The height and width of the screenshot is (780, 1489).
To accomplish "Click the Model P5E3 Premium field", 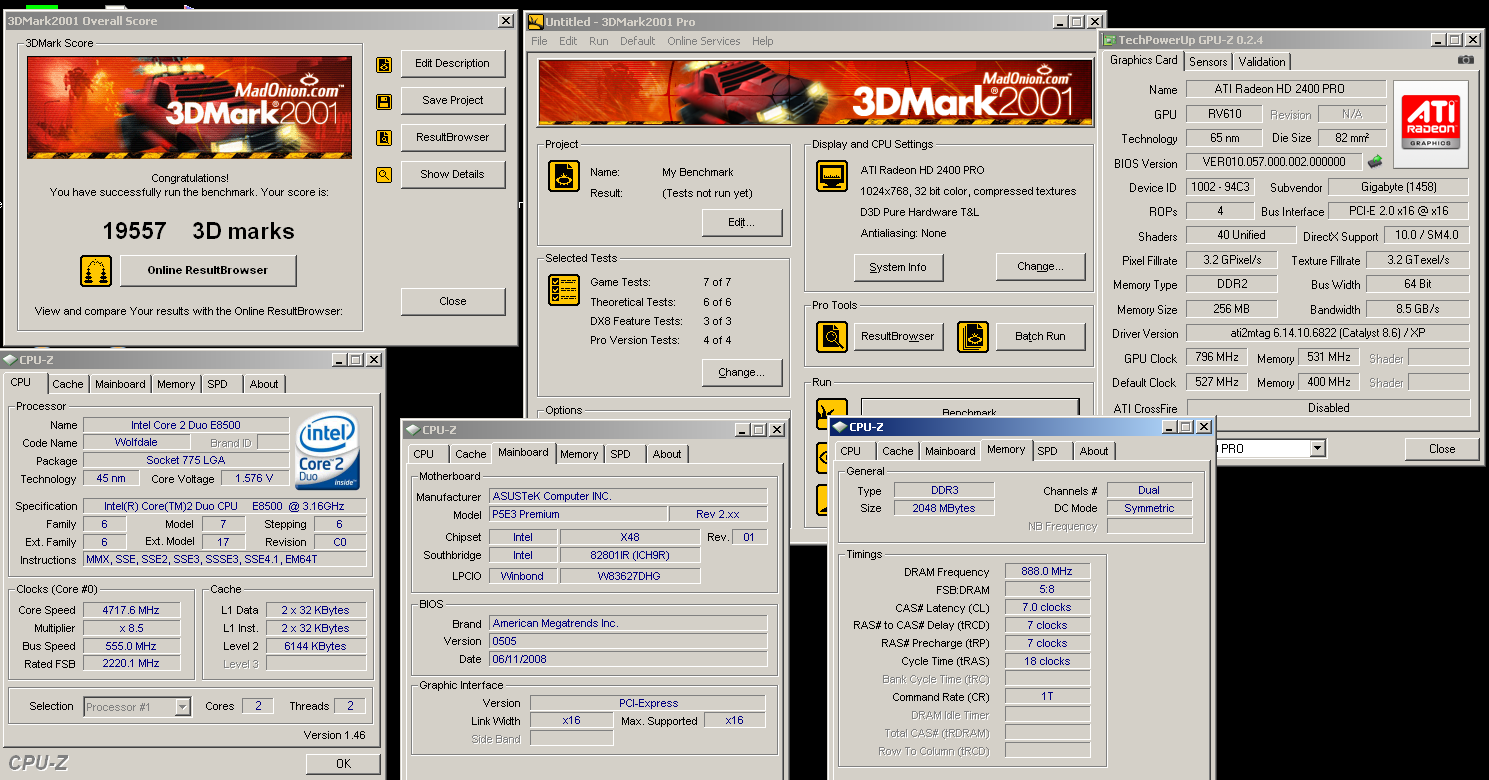I will click(578, 514).
